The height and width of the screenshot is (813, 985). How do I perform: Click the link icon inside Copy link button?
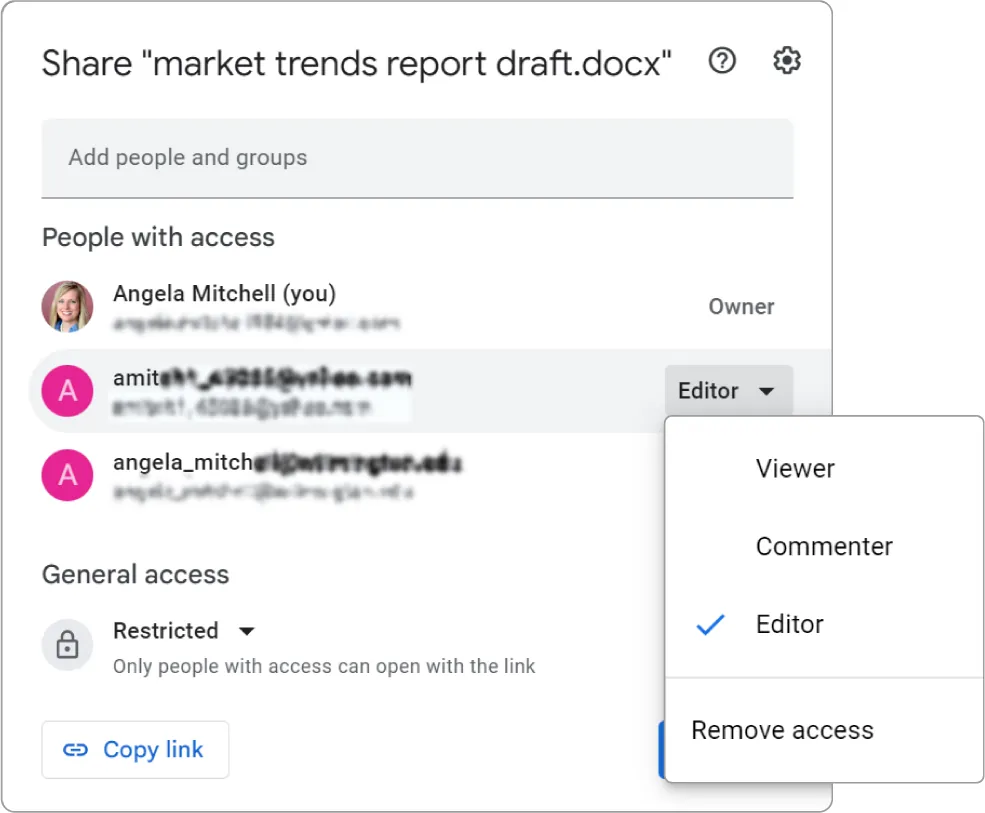[78, 749]
